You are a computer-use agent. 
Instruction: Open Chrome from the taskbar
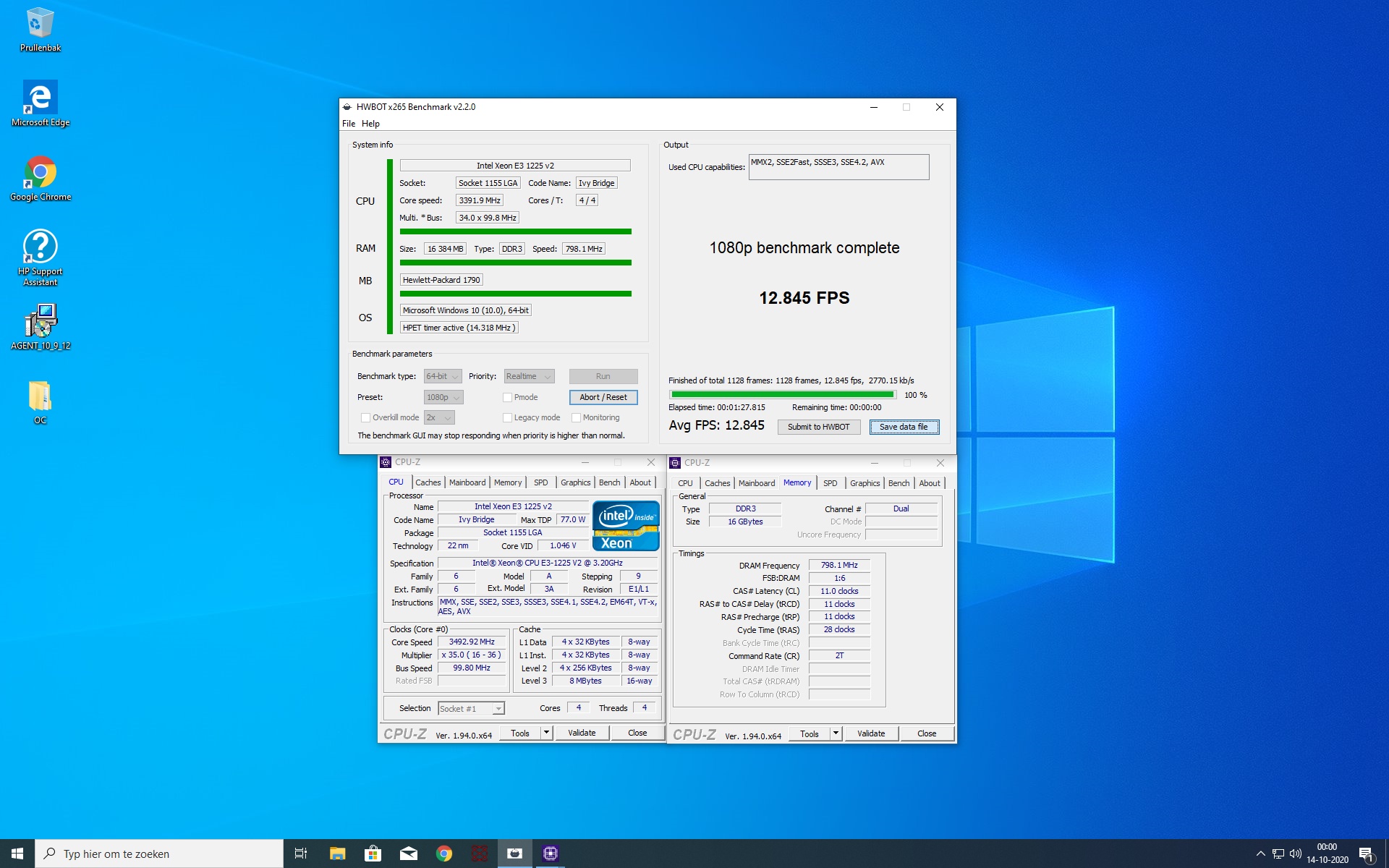(x=443, y=854)
